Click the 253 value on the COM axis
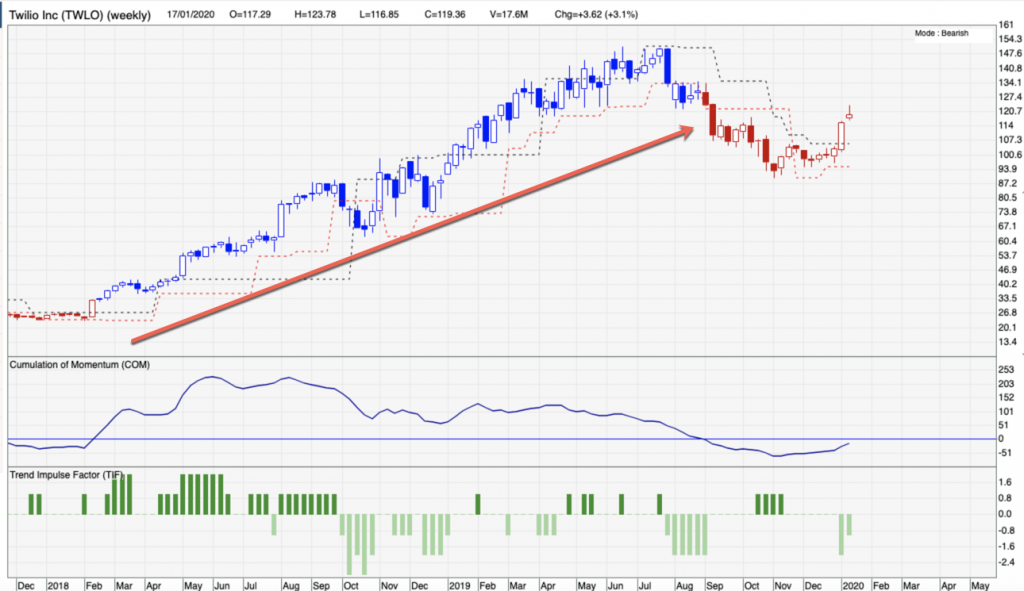 point(1006,370)
